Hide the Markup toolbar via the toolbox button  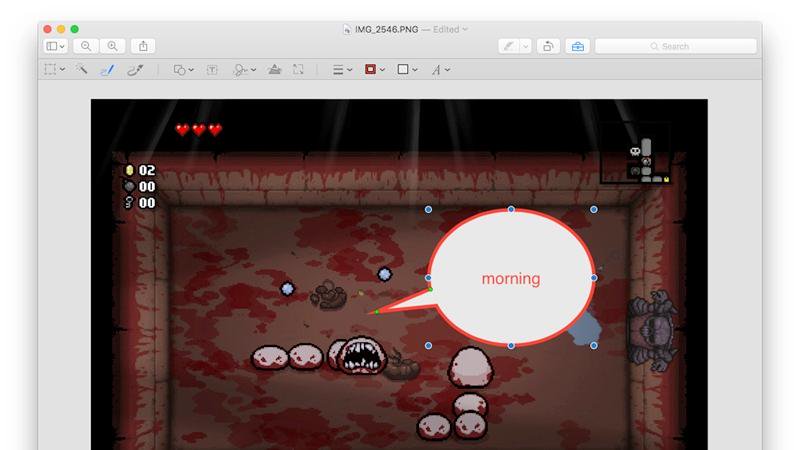[x=578, y=46]
